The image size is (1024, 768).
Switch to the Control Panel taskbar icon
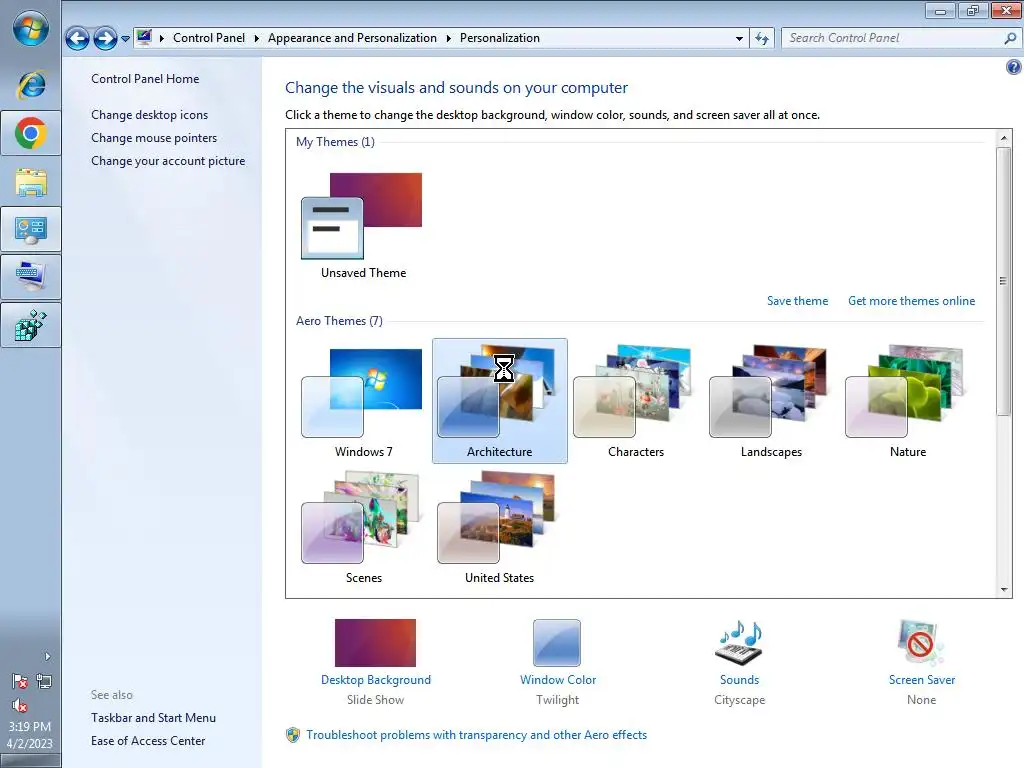coord(31,229)
